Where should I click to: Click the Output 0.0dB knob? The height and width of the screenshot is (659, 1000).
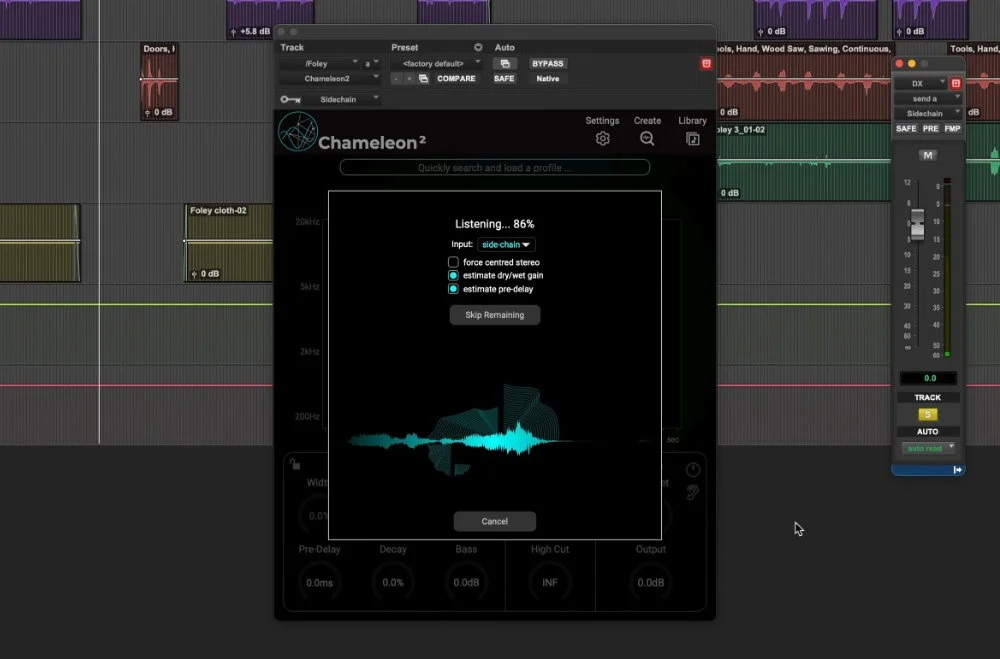coord(651,582)
